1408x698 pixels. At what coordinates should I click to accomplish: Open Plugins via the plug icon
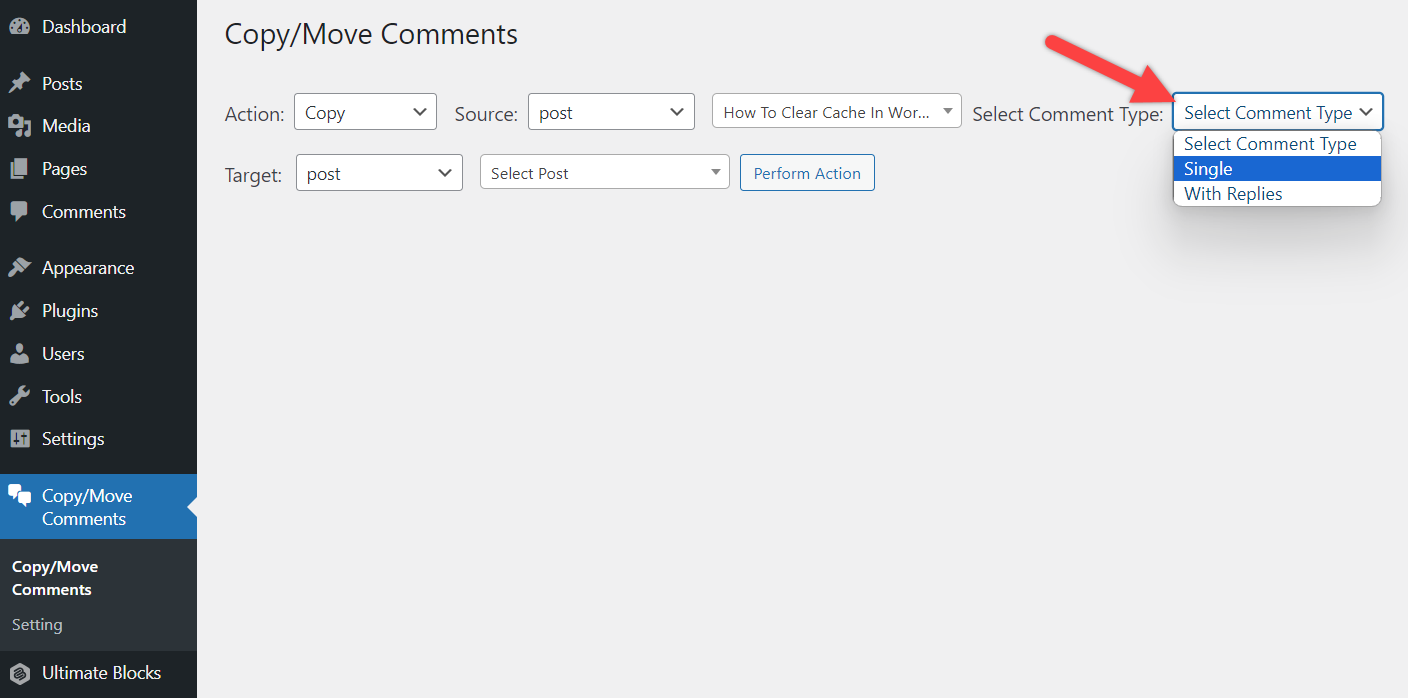(20, 310)
